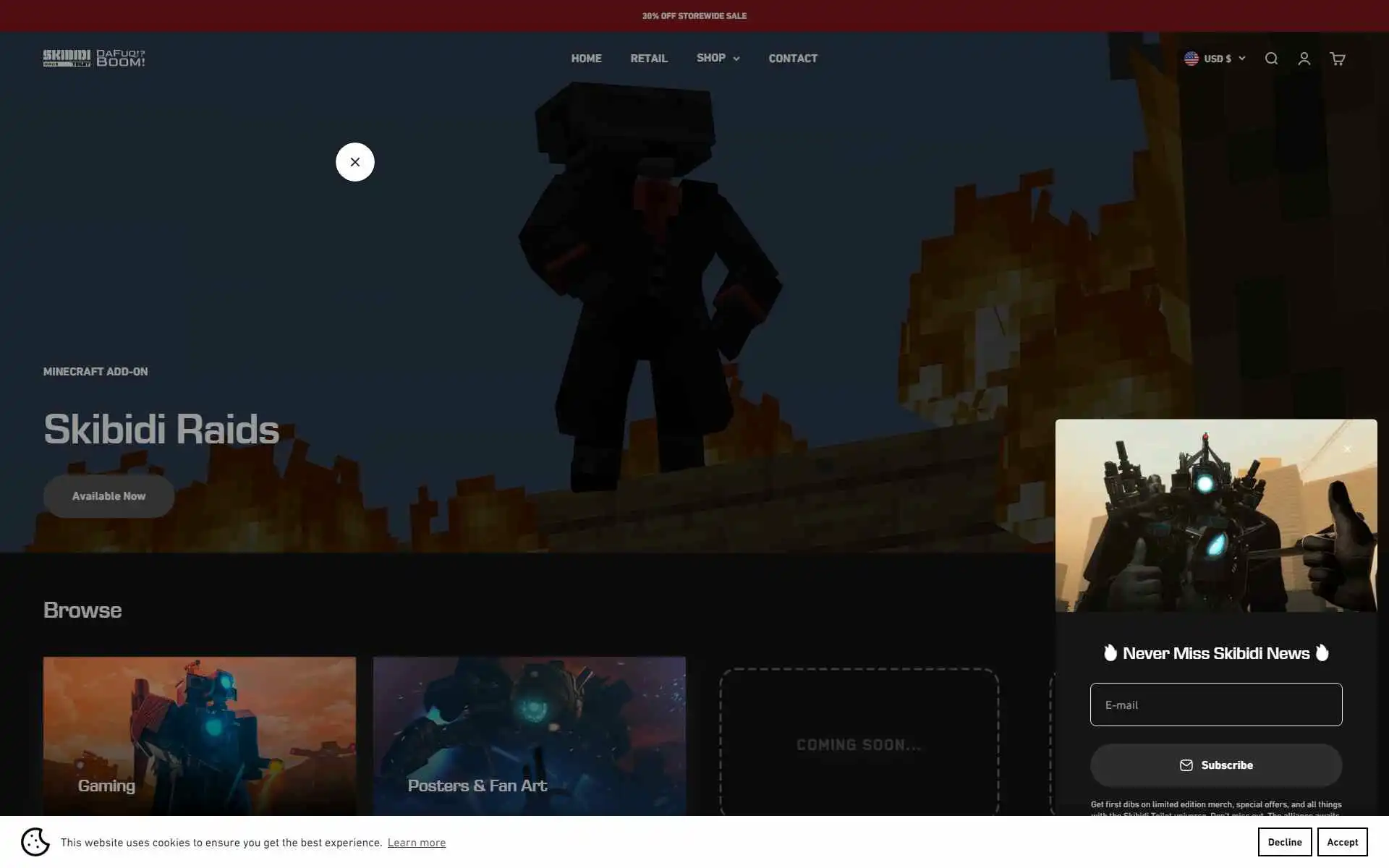The height and width of the screenshot is (868, 1389).
Task: Decline the cookie consent
Action: point(1284,842)
